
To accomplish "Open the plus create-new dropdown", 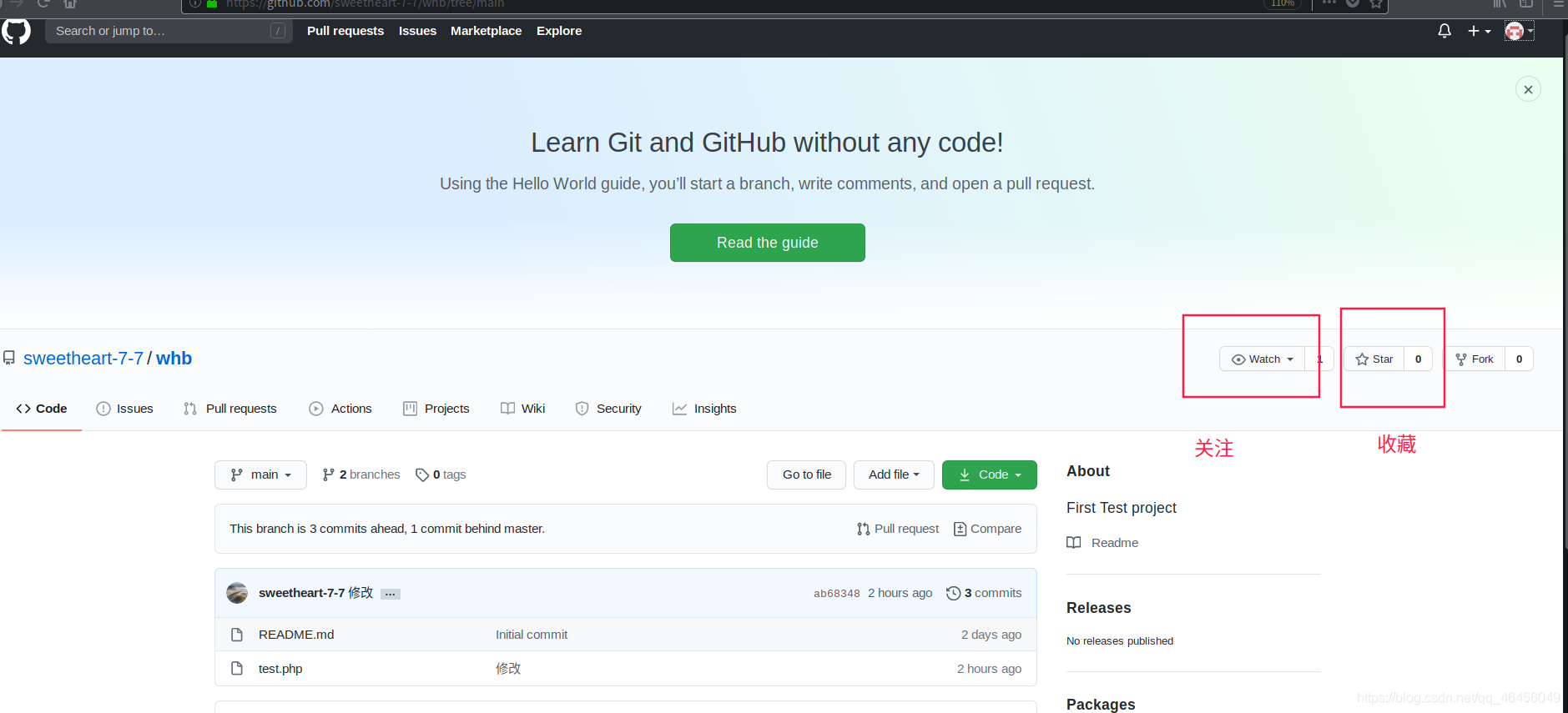I will pos(1479,31).
